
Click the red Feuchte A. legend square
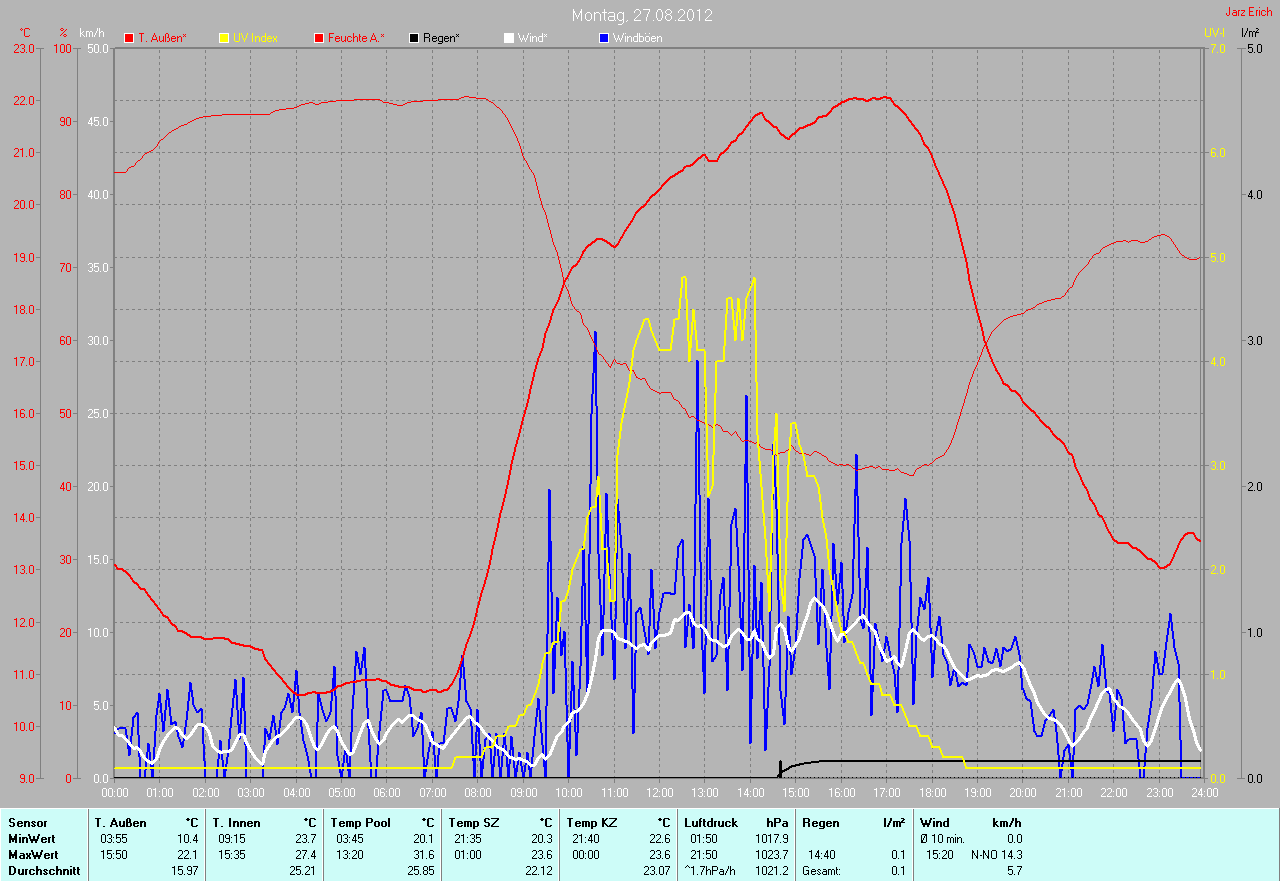[319, 38]
